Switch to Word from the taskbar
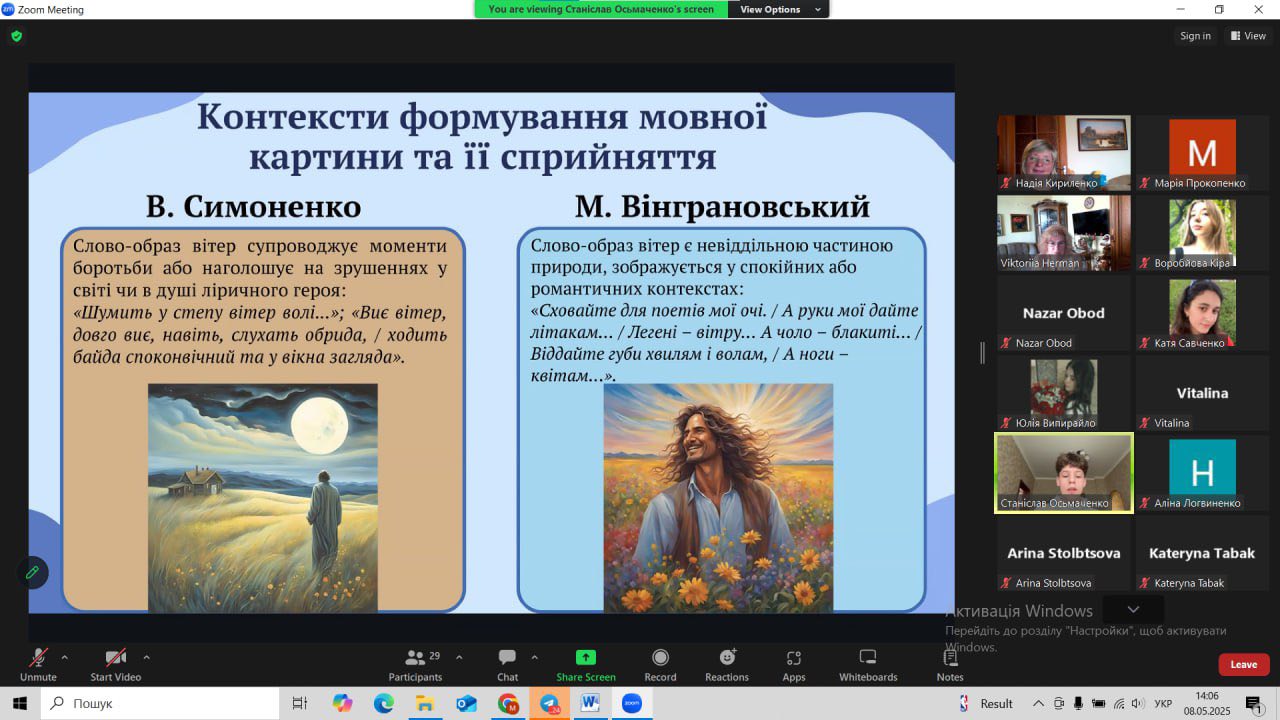1280x720 pixels. click(x=590, y=703)
